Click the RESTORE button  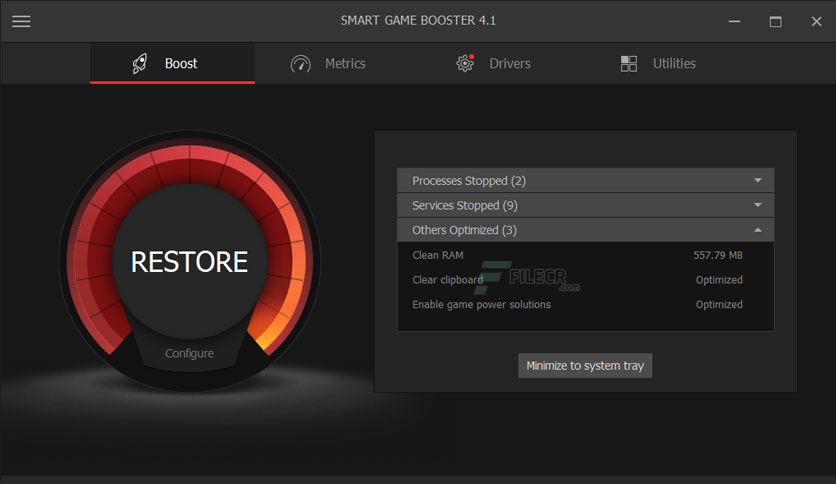pyautogui.click(x=189, y=262)
